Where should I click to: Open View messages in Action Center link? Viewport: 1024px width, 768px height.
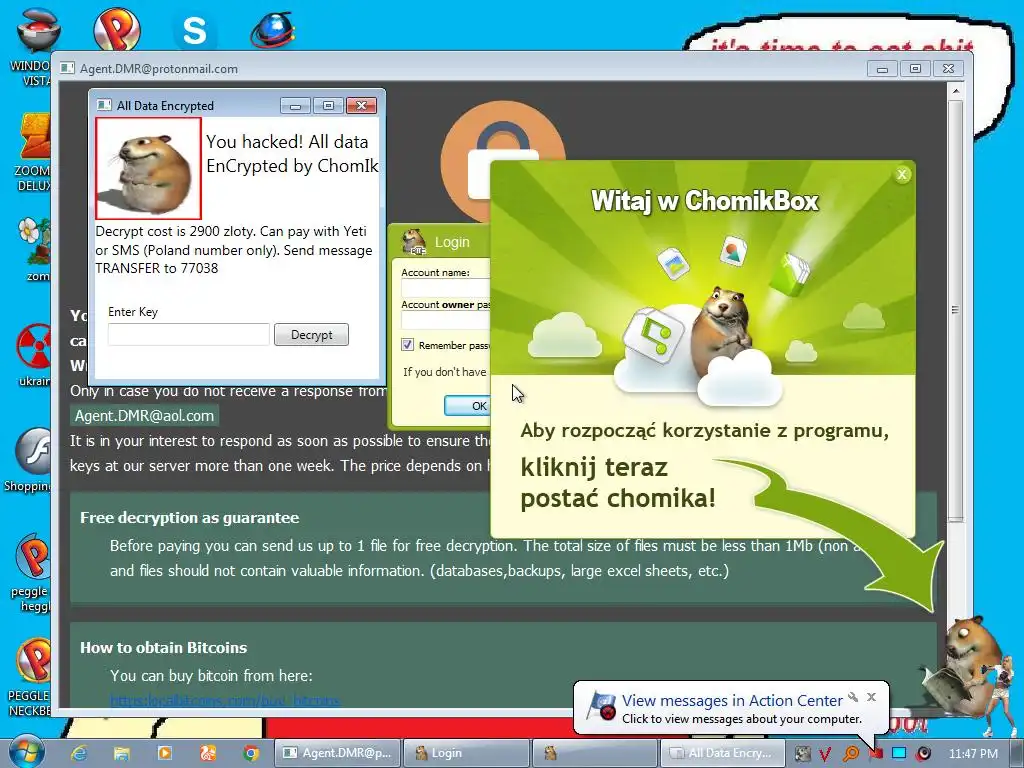[x=732, y=700]
